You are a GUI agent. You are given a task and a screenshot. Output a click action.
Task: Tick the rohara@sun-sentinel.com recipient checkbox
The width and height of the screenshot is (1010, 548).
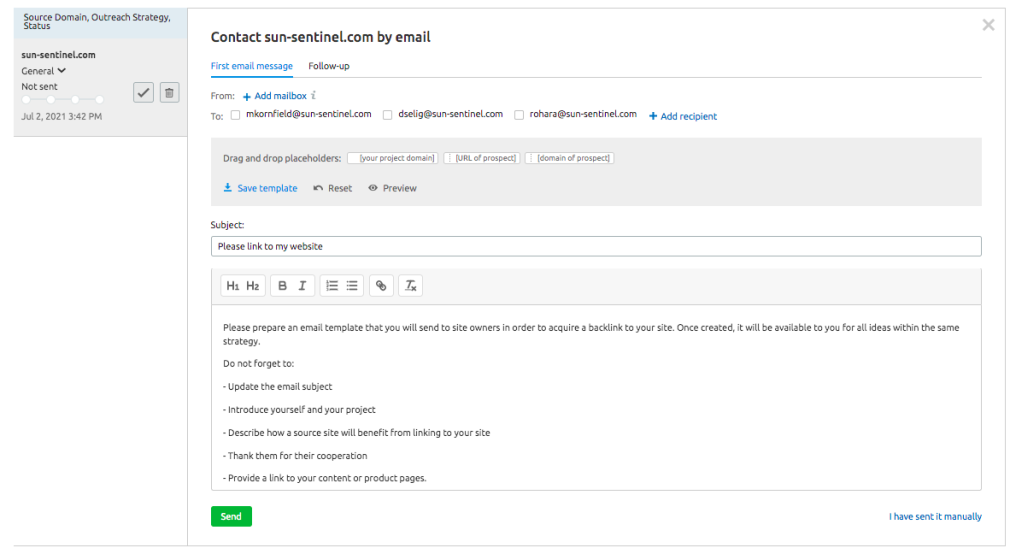click(x=519, y=115)
